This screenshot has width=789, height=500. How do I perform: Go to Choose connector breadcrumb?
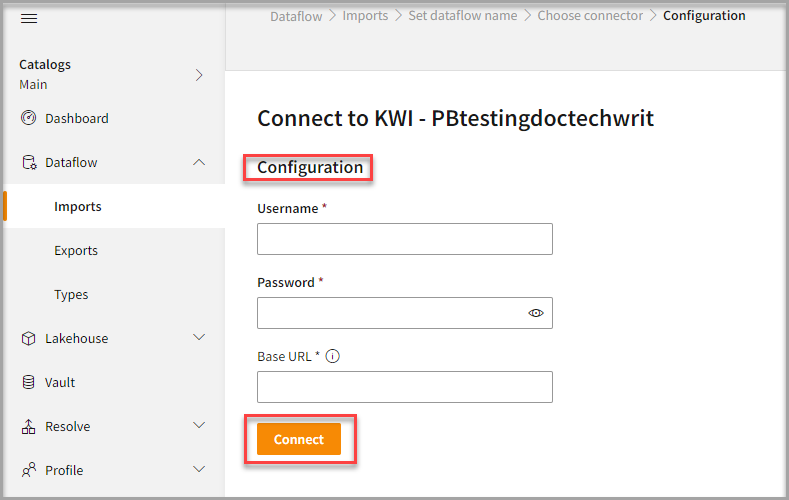tap(590, 16)
